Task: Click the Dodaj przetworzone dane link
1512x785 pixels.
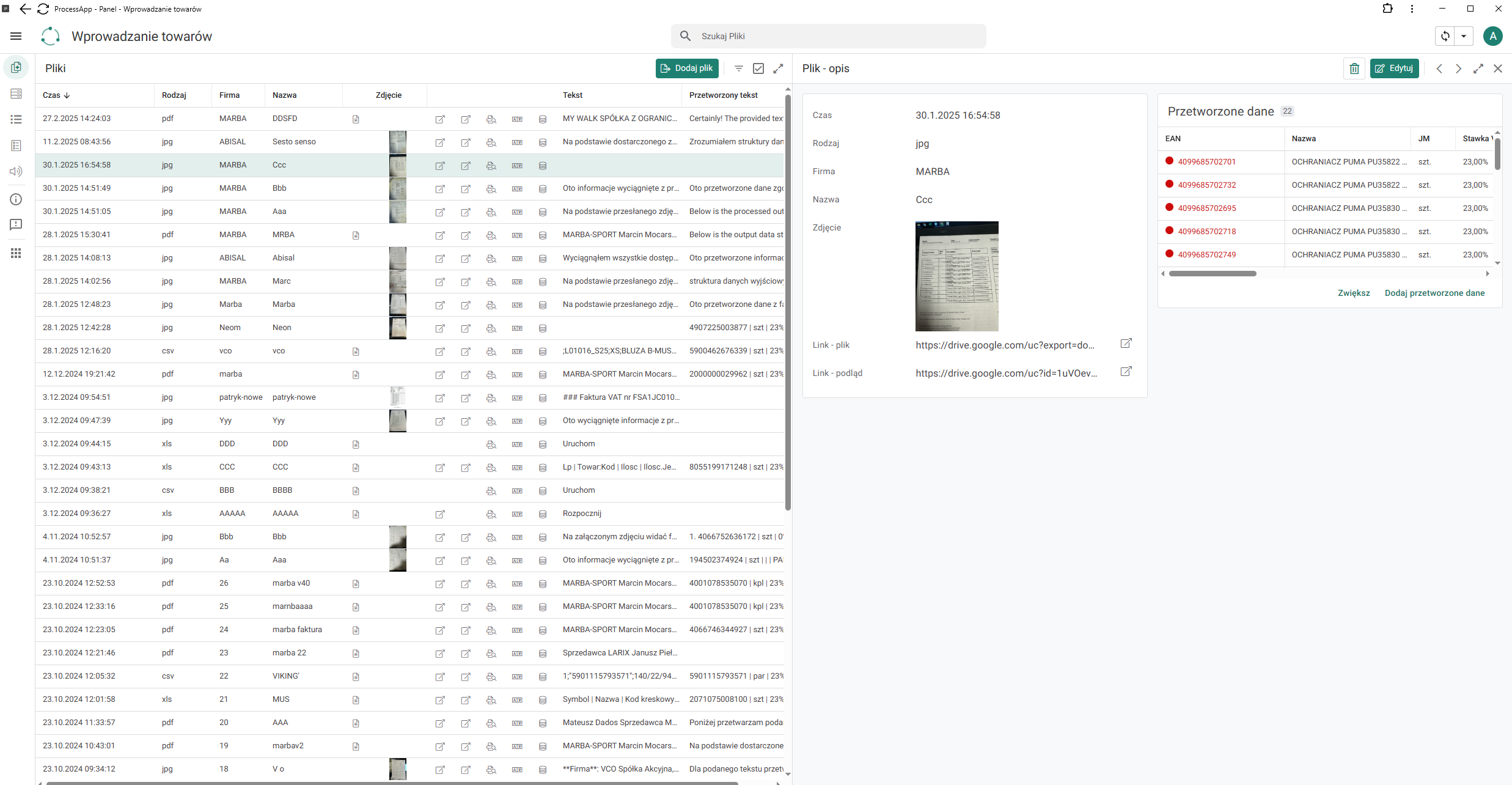Action: click(x=1434, y=293)
